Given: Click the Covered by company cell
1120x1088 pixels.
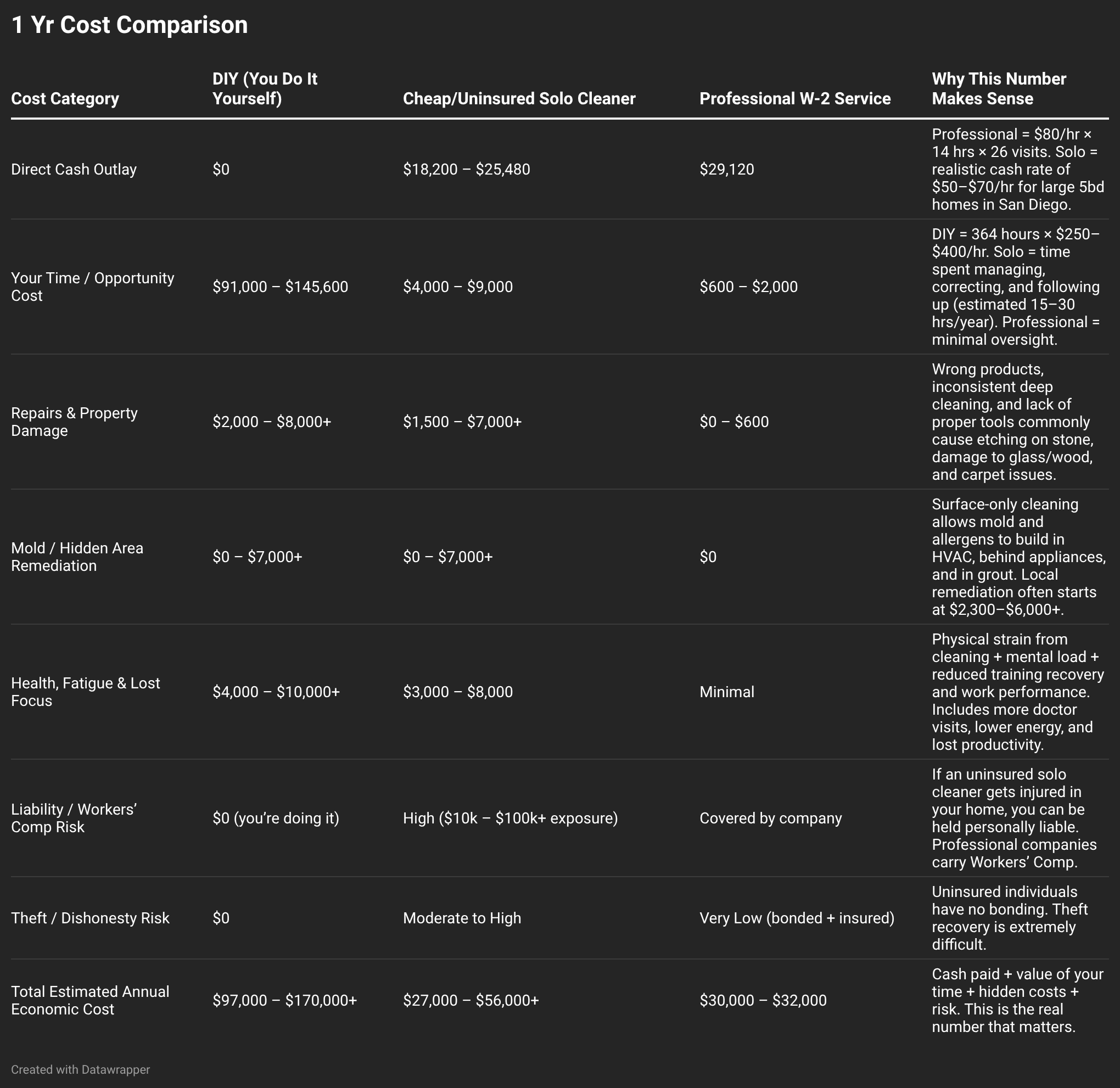Looking at the screenshot, I should (770, 818).
